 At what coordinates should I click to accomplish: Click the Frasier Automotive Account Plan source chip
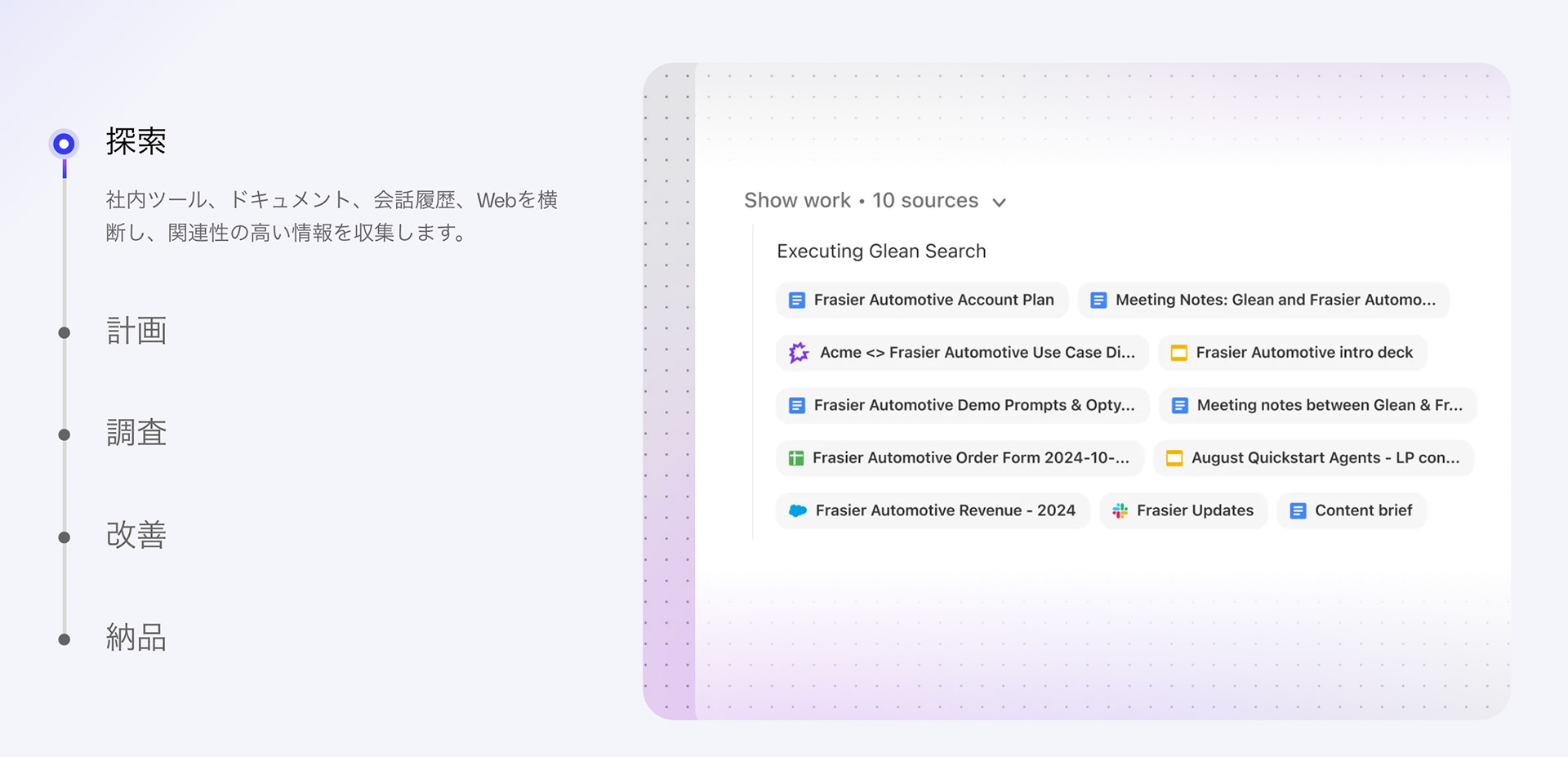[x=921, y=300]
